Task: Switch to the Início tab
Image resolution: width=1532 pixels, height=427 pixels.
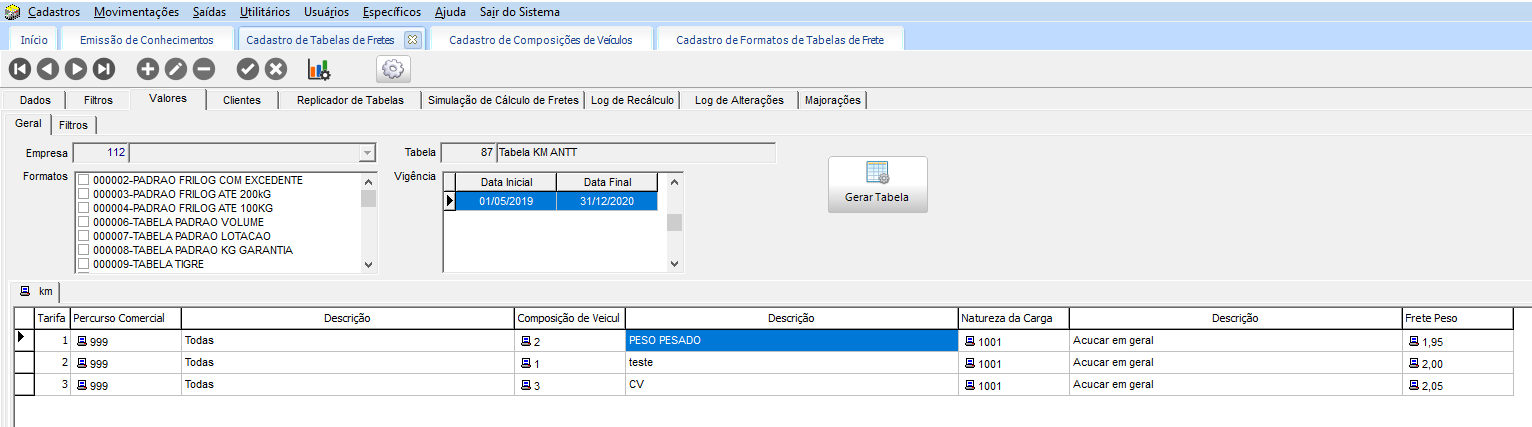Action: [34, 40]
